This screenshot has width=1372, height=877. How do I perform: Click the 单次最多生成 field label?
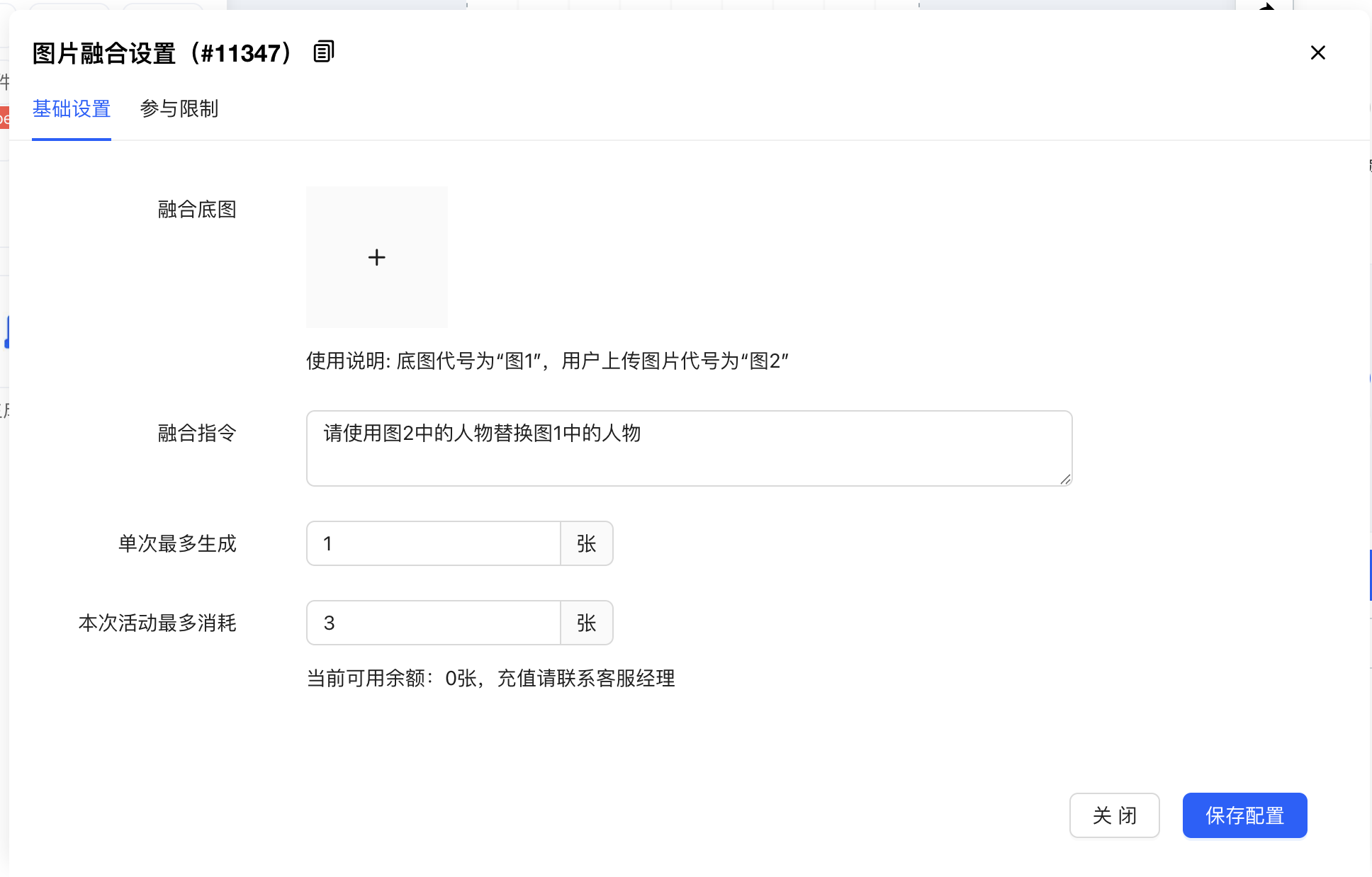point(177,543)
